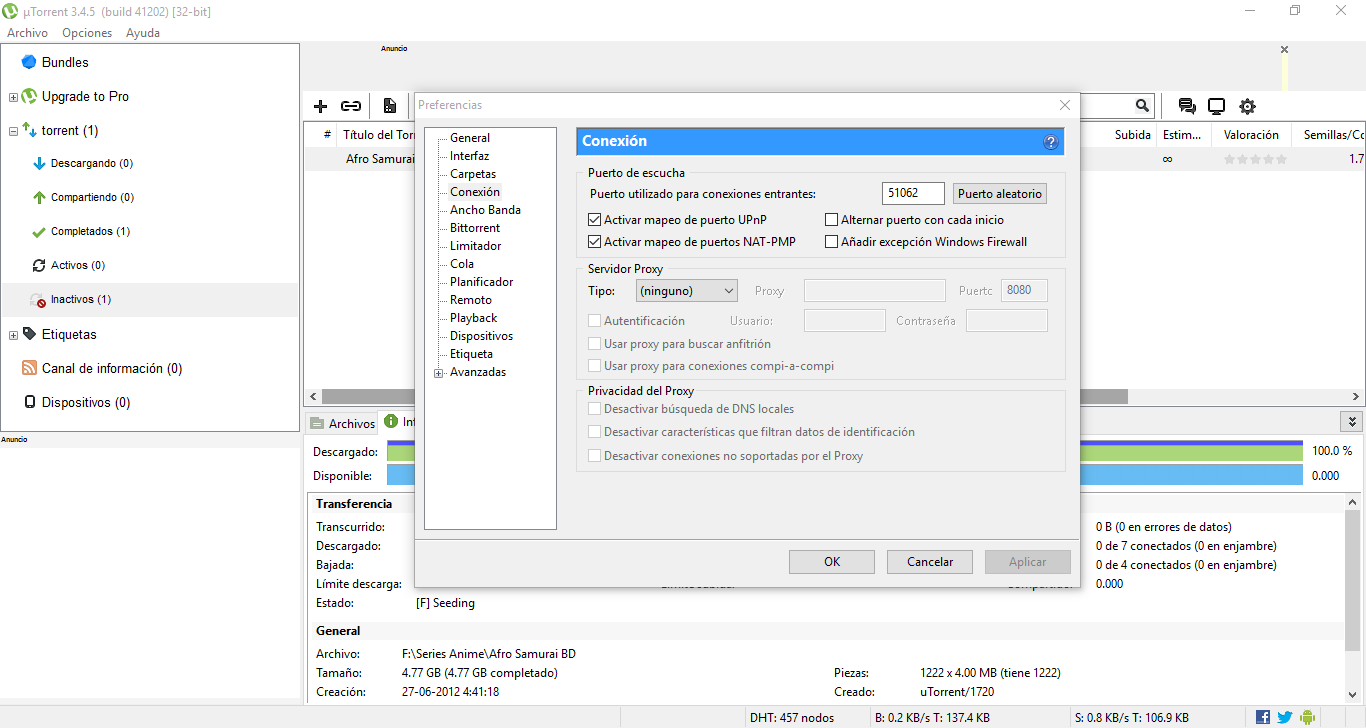Select Cola in preferences tree
Screen dimensions: 1366x728
tap(462, 264)
